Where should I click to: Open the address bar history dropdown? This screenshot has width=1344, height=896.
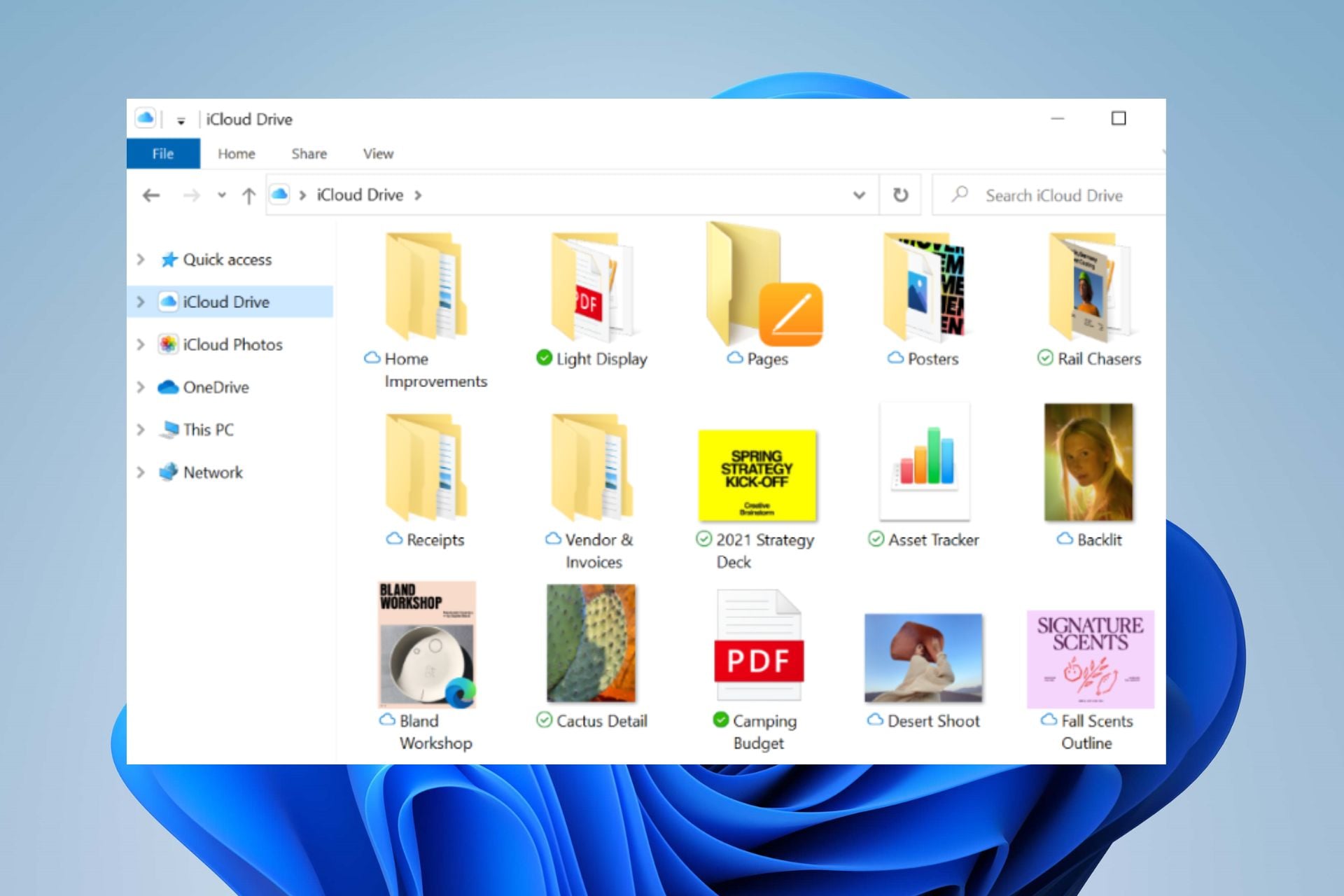click(x=859, y=195)
